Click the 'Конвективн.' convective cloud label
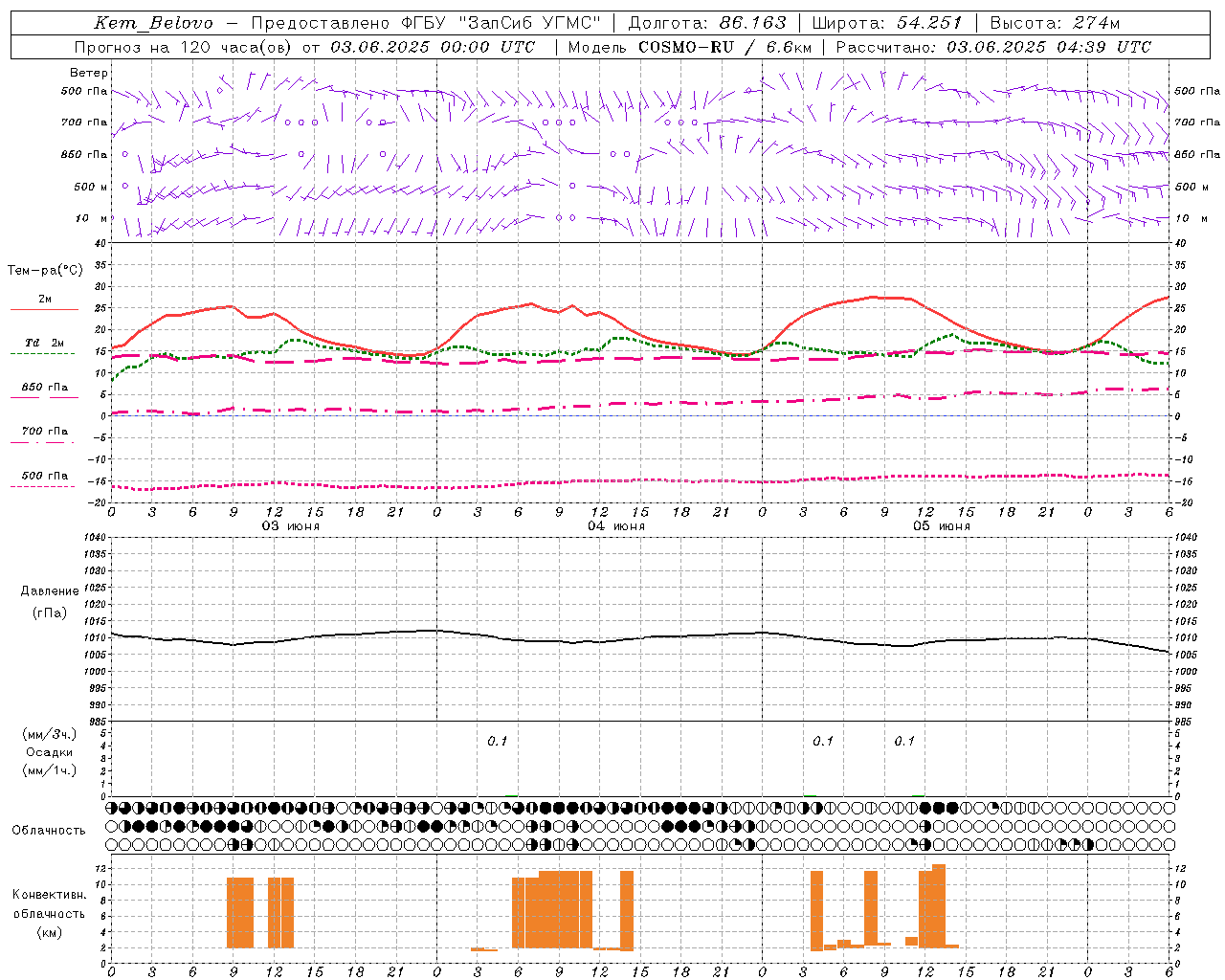1225x980 pixels. [x=49, y=895]
